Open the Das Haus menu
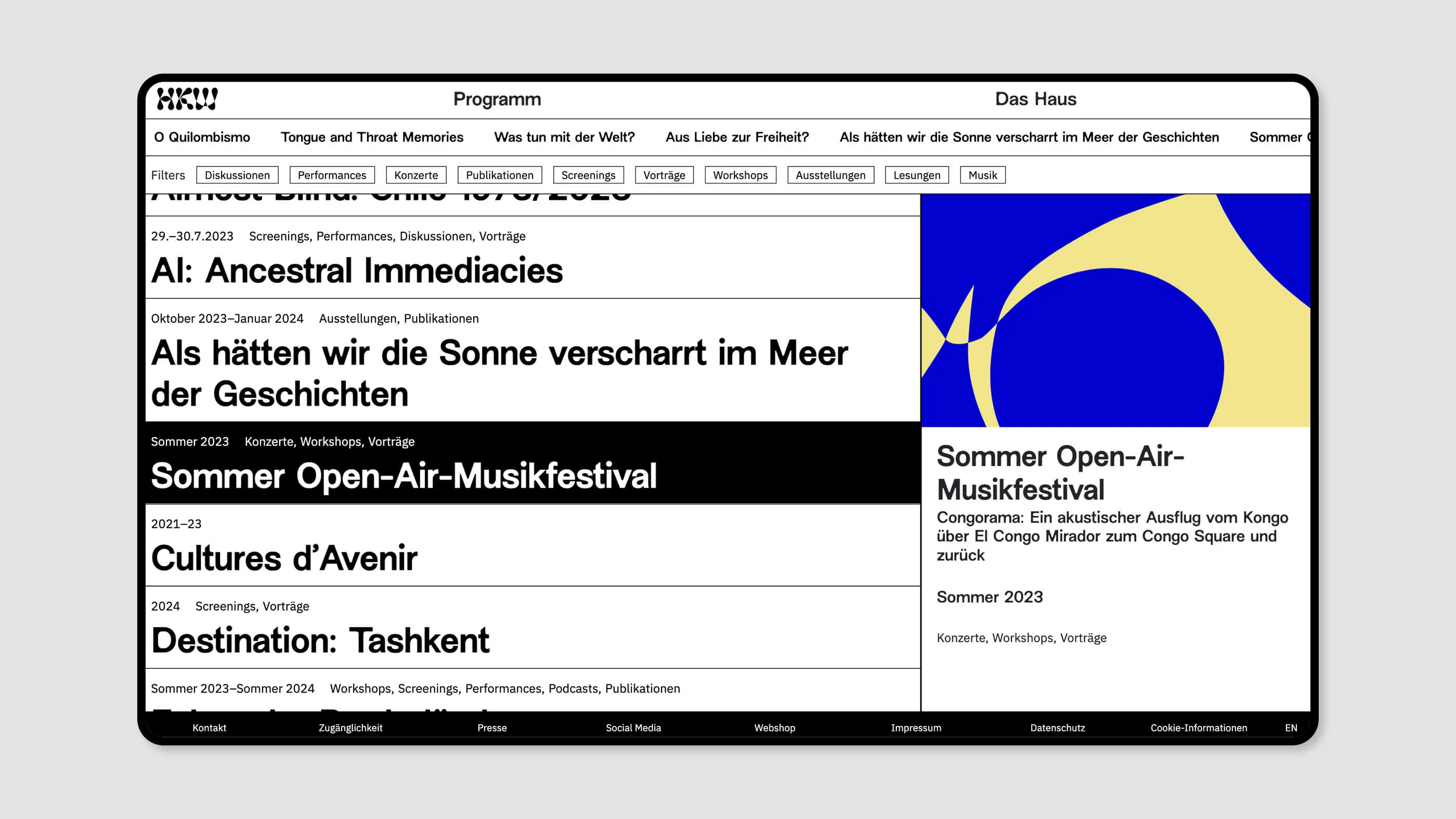1456x819 pixels. (x=1035, y=99)
